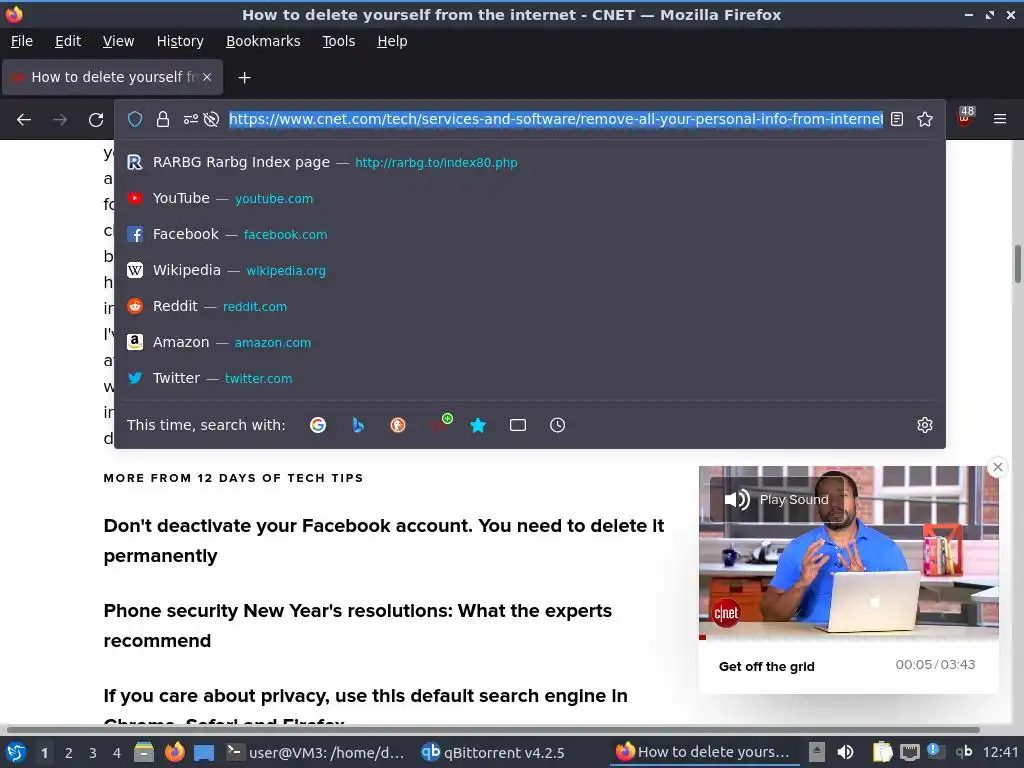Click the vertical page scrollbar thumb
This screenshot has width=1024, height=768.
[x=1017, y=264]
